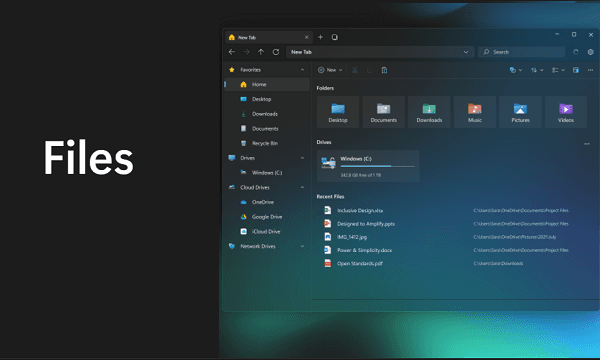The width and height of the screenshot is (600, 360).
Task: Open Recycle Bin in the sidebar
Action: pyautogui.click(x=267, y=143)
